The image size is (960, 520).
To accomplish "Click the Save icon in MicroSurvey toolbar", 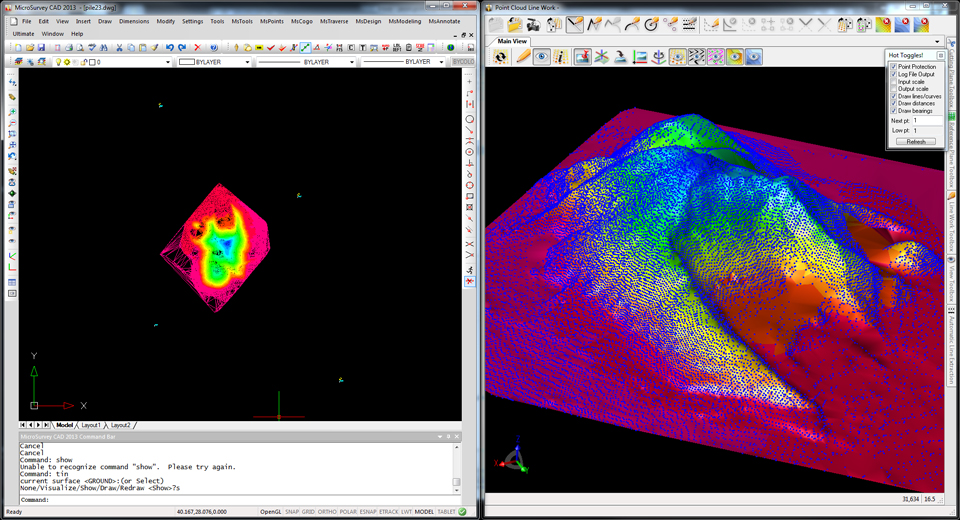I will pyautogui.click(x=41, y=47).
